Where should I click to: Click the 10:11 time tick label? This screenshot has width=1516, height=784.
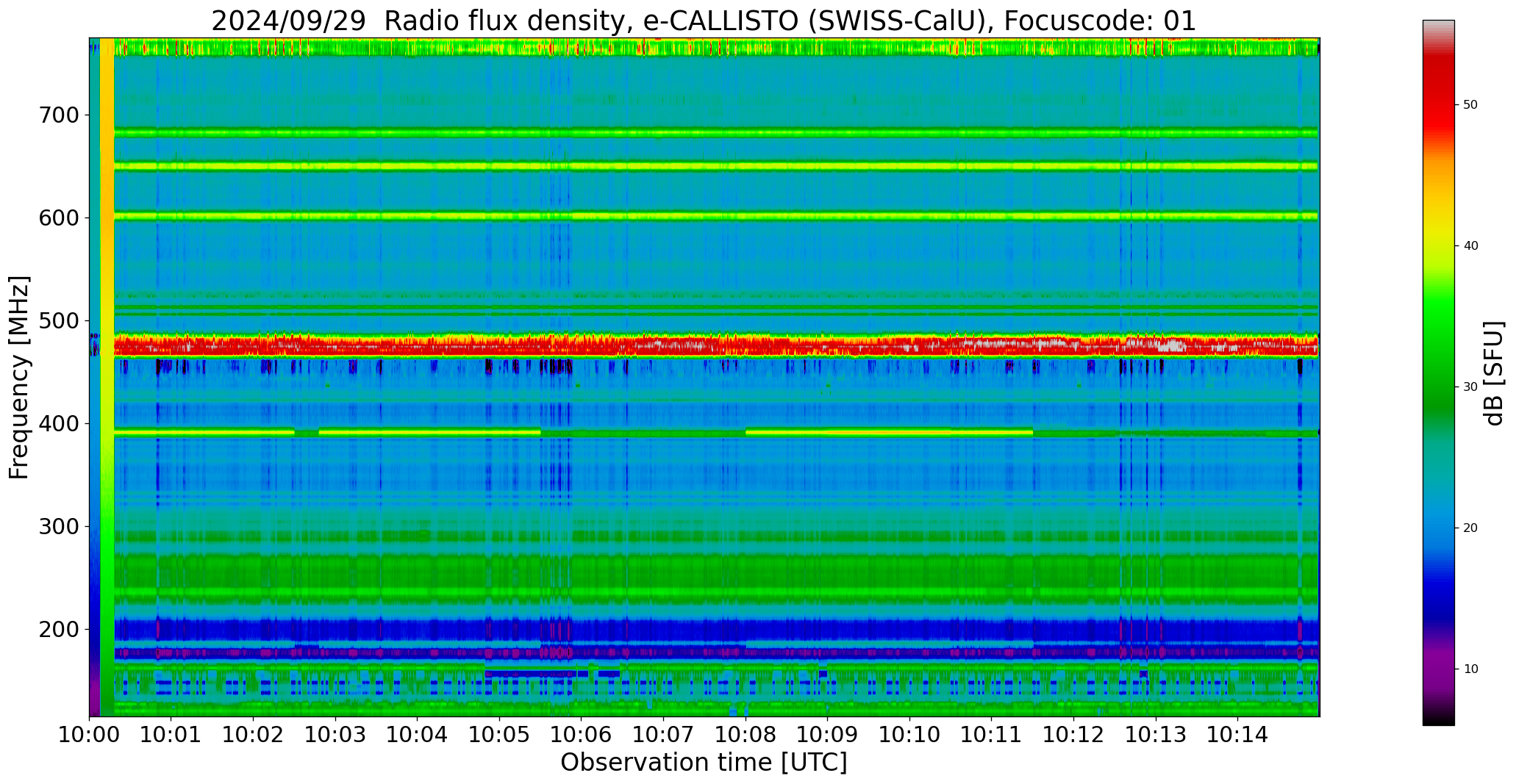tap(991, 735)
